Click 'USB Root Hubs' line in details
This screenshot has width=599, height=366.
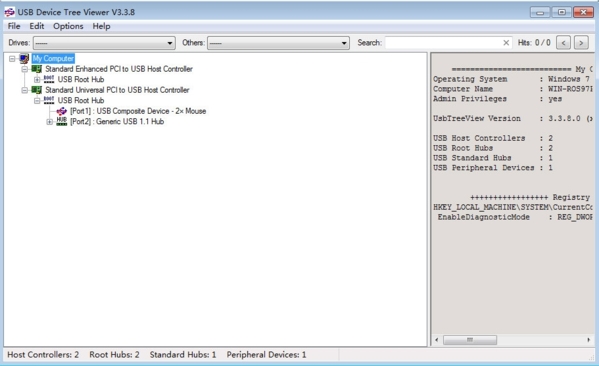pyautogui.click(x=493, y=148)
